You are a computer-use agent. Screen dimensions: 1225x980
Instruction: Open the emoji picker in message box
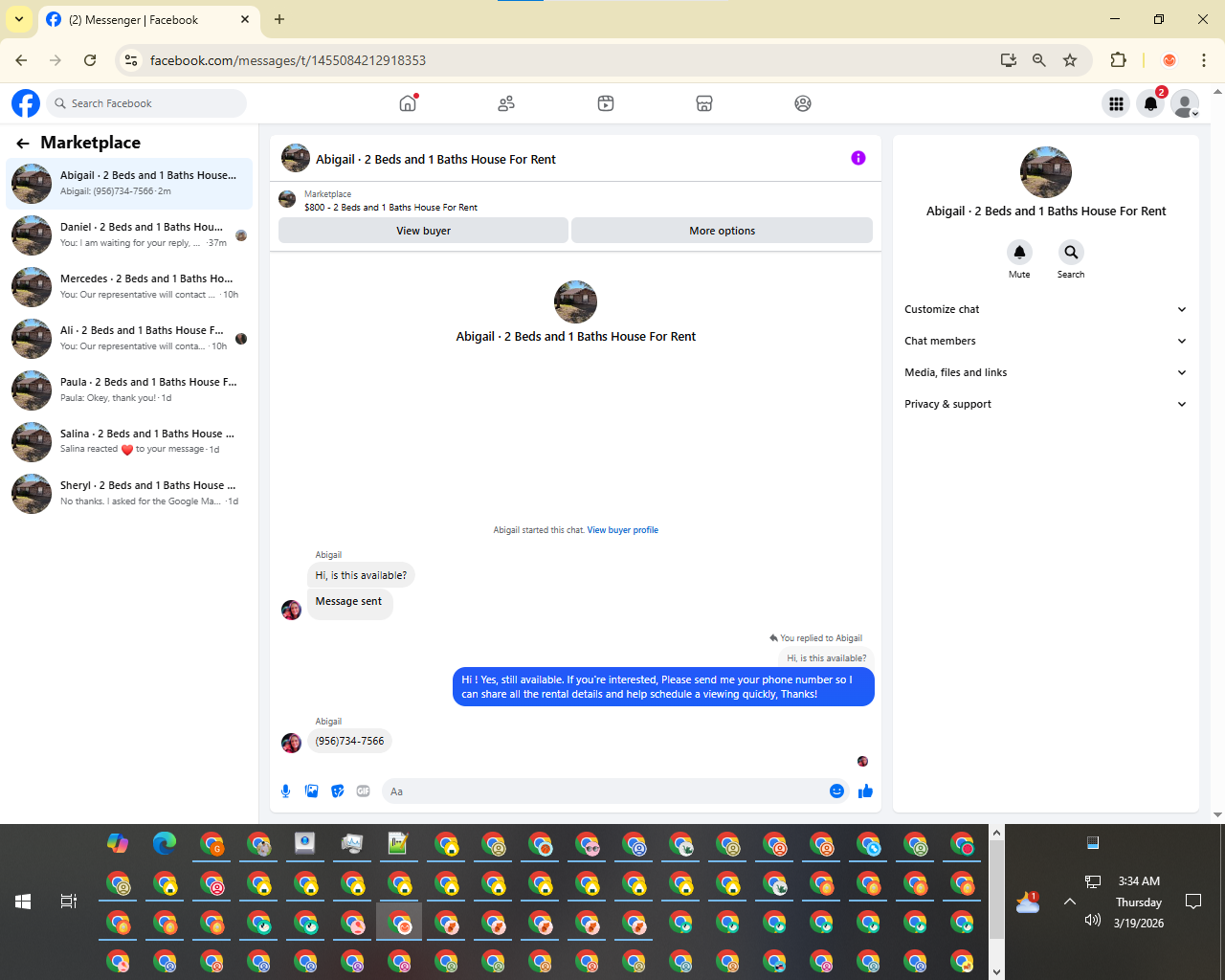pyautogui.click(x=836, y=791)
